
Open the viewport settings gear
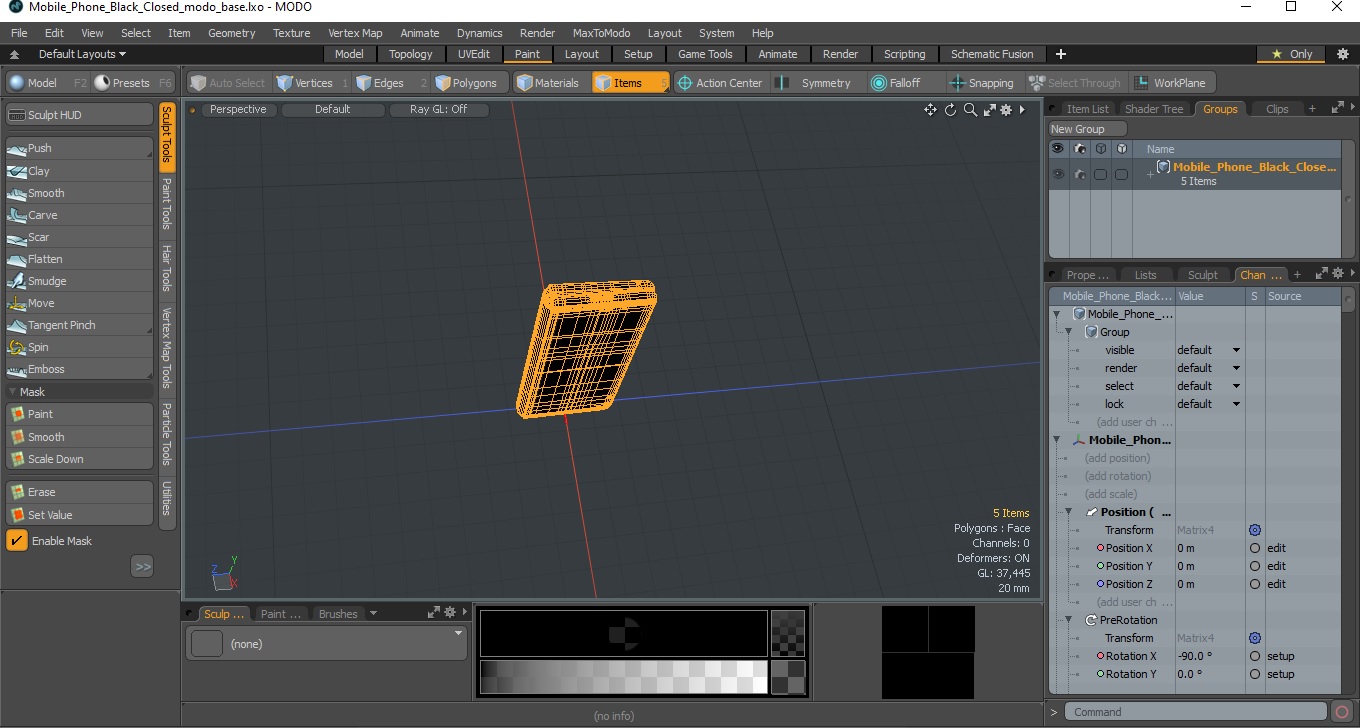[1006, 110]
